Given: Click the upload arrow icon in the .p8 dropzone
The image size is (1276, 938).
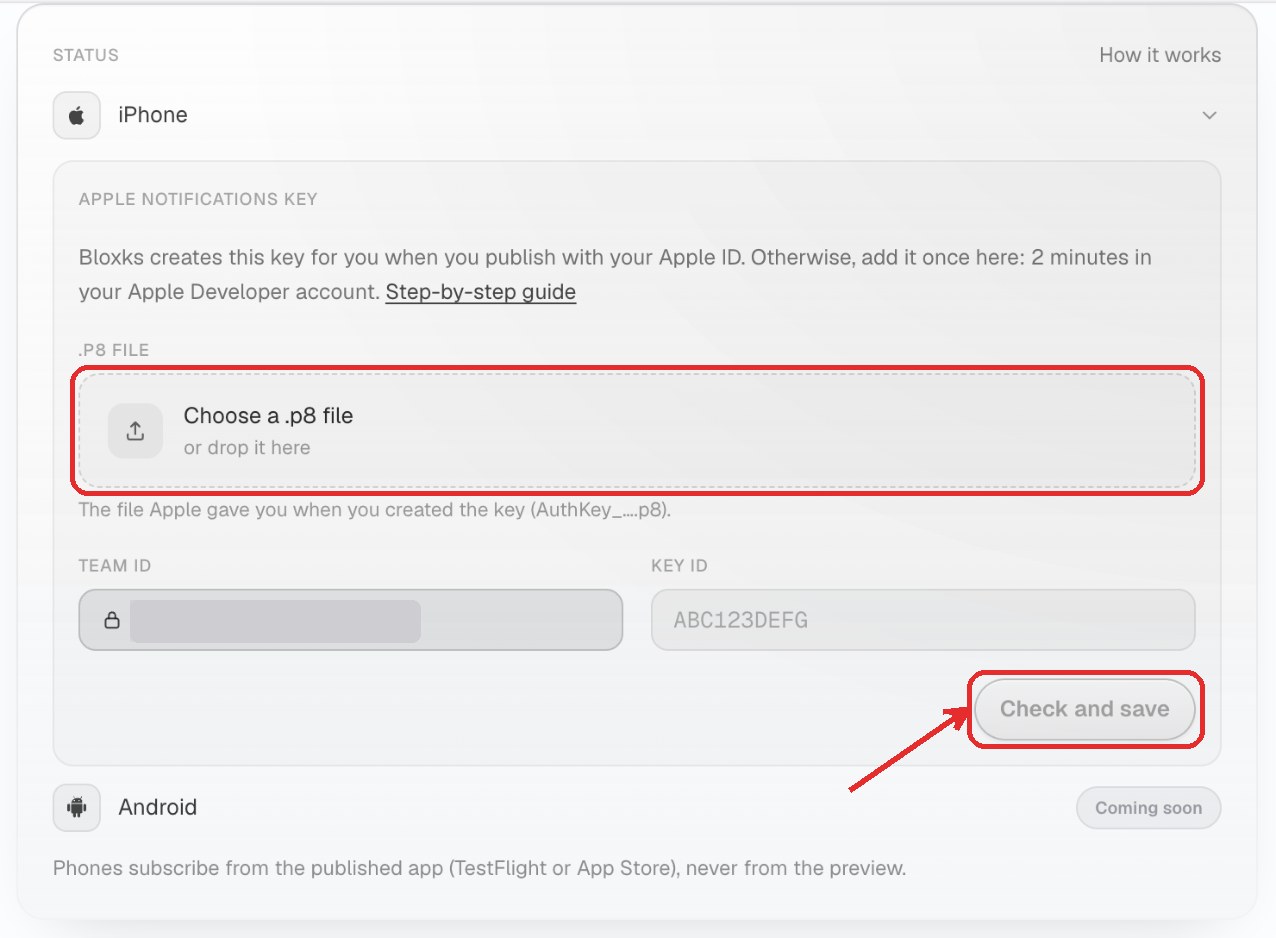Looking at the screenshot, I should click(135, 431).
